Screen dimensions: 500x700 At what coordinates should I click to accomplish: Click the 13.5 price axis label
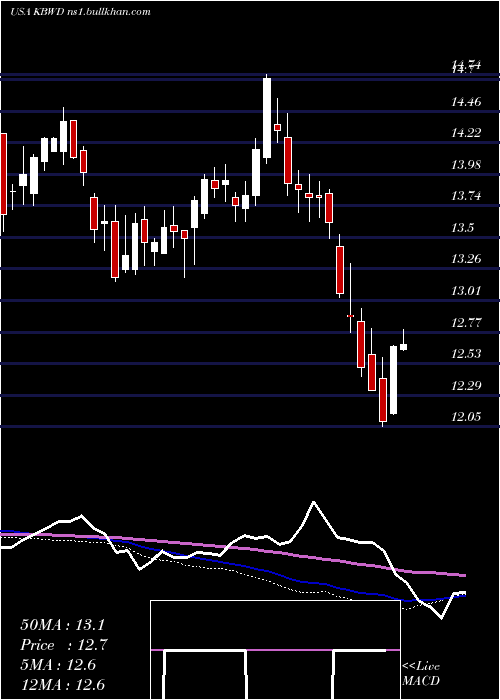pyautogui.click(x=462, y=228)
